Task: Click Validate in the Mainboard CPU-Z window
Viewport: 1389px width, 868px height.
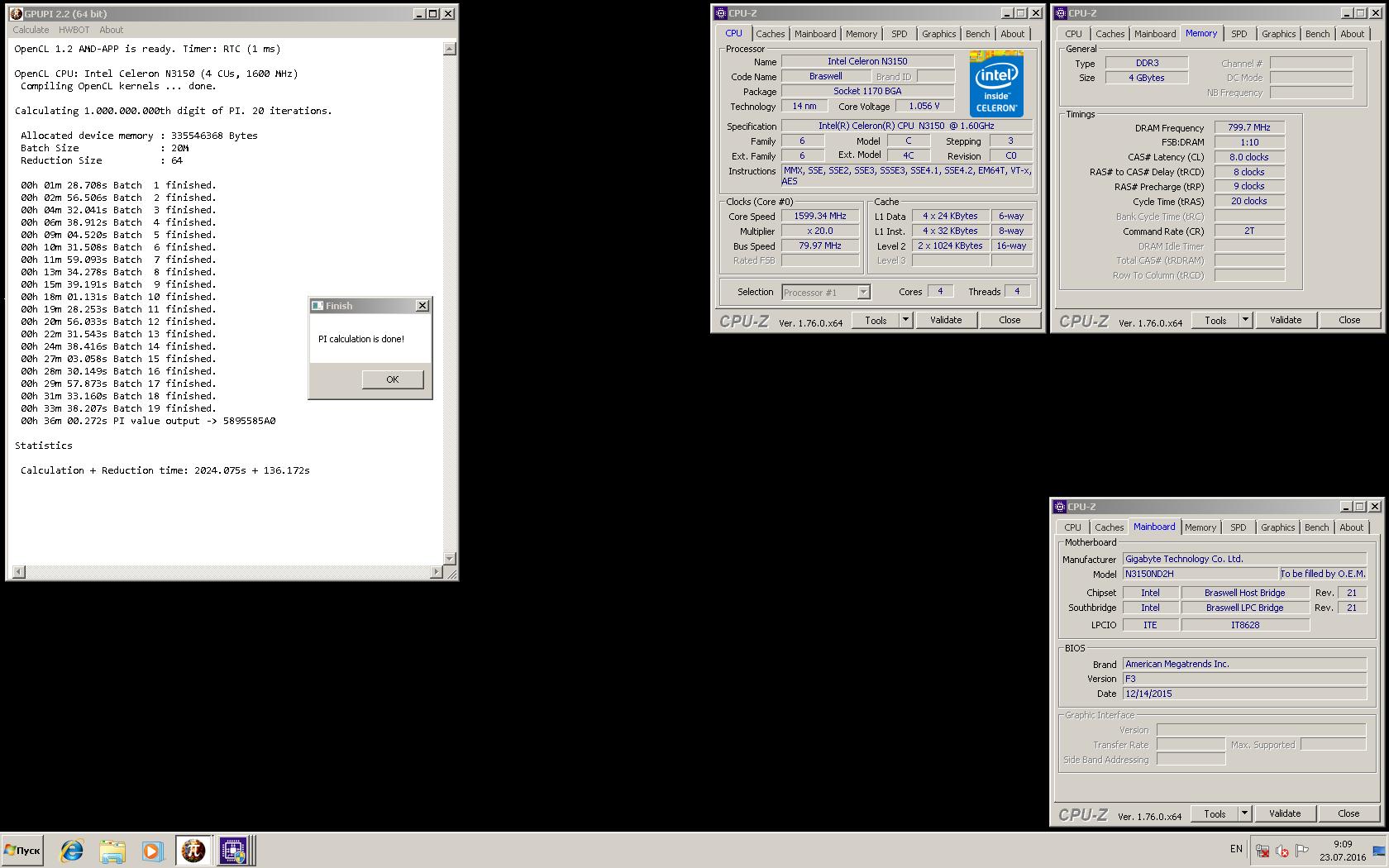Action: [x=1285, y=814]
